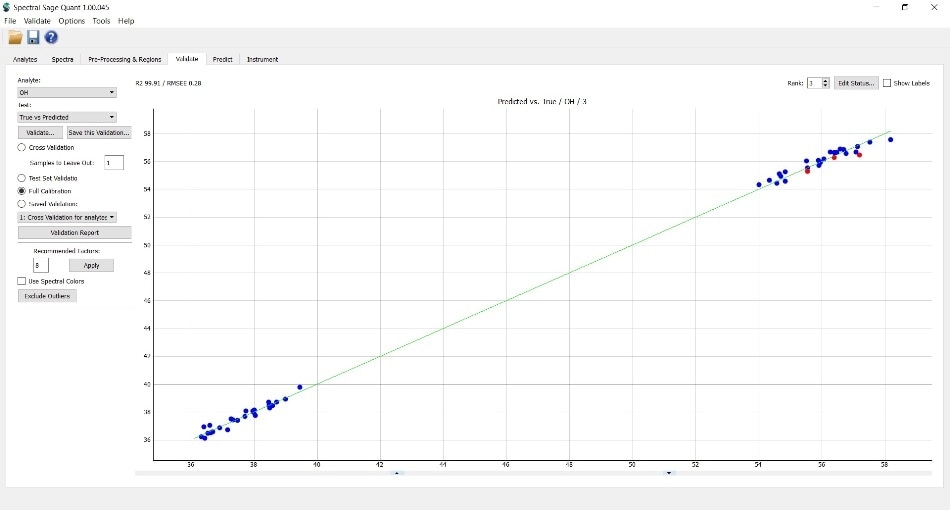Enable the Show Labels checkbox
This screenshot has width=950, height=510.
coord(887,83)
